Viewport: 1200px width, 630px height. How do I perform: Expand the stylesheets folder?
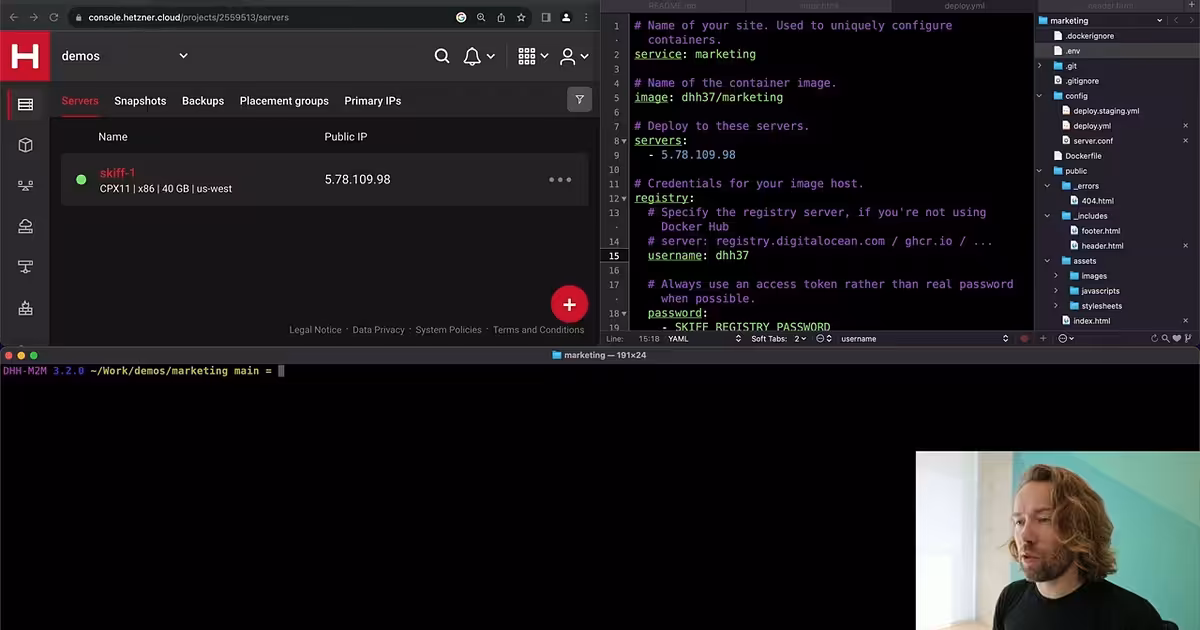pos(1056,306)
